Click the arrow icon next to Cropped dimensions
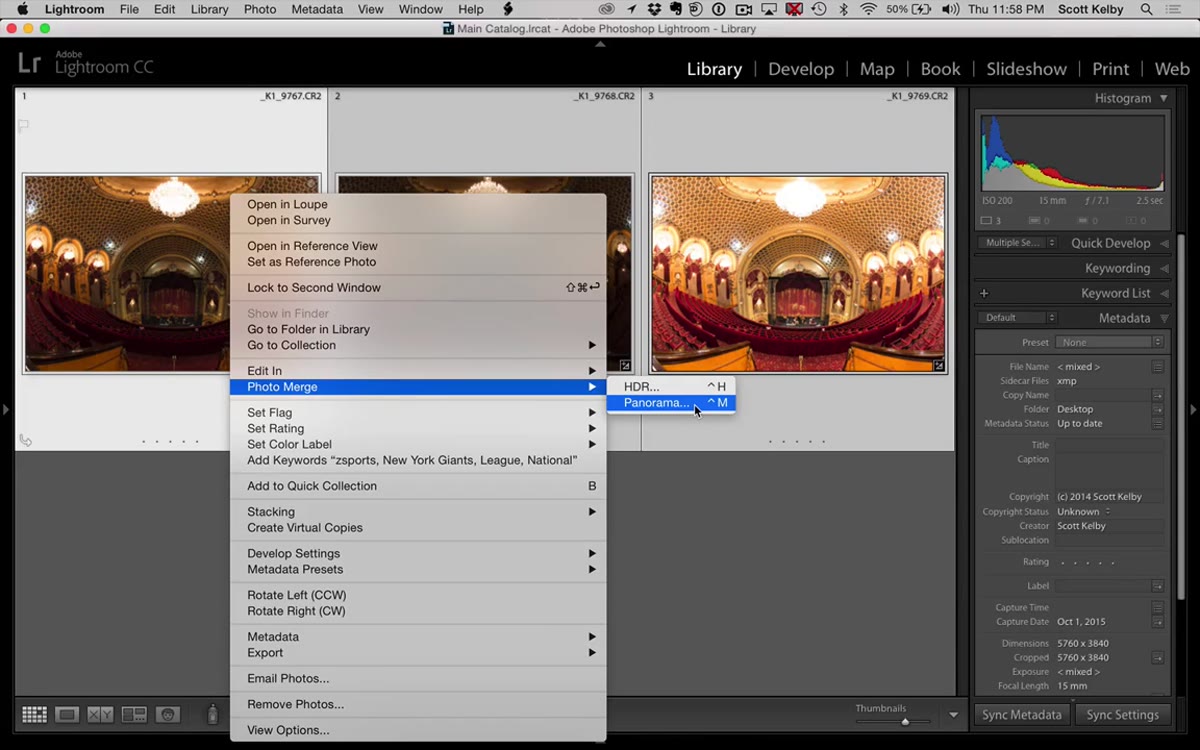 (1158, 658)
